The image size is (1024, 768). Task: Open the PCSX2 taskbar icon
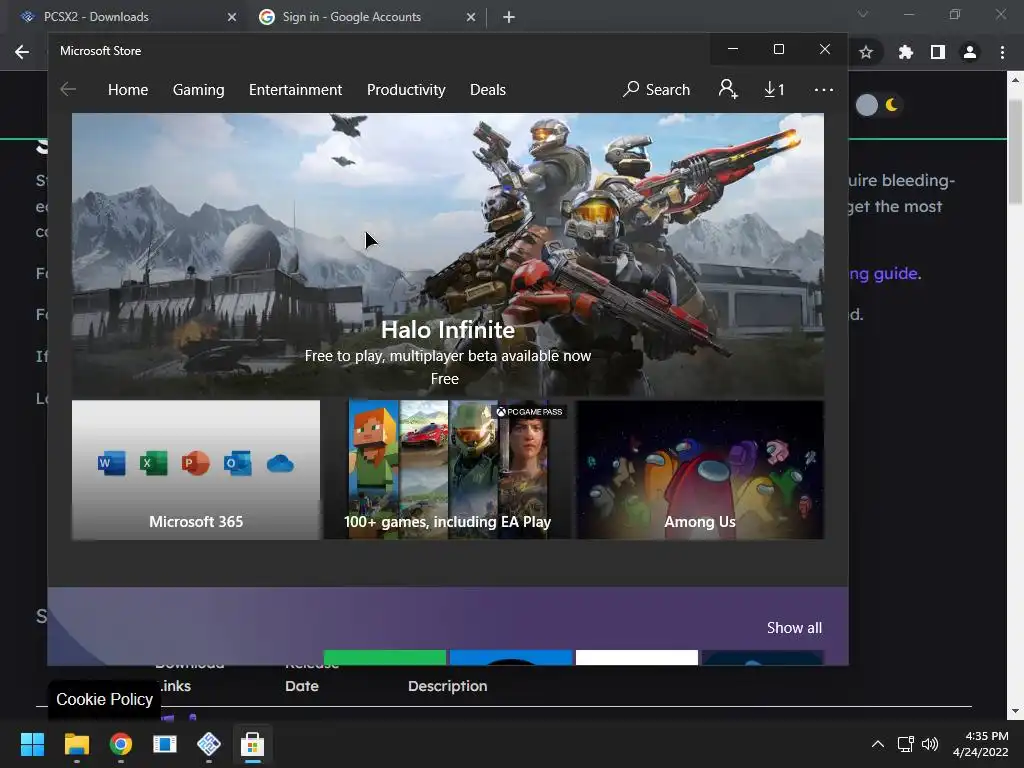209,744
